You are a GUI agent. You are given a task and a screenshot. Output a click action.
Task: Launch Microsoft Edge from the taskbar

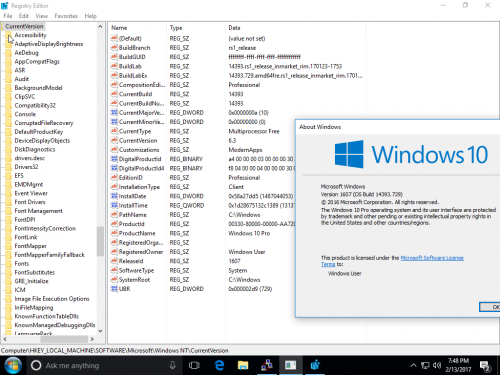219,365
